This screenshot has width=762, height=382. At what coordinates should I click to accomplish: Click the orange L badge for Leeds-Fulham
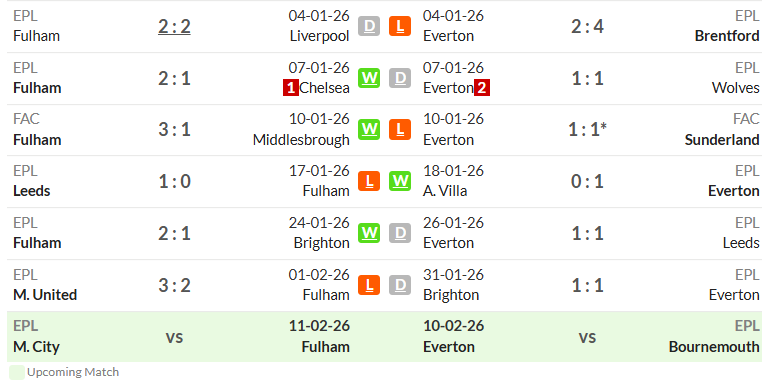(369, 181)
